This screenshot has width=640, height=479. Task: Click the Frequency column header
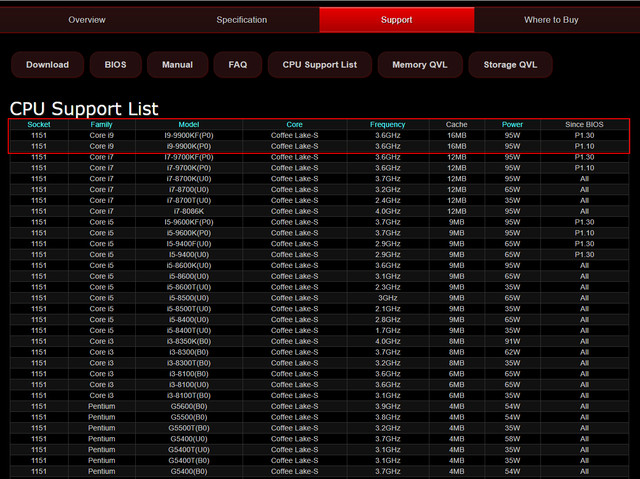click(x=387, y=124)
